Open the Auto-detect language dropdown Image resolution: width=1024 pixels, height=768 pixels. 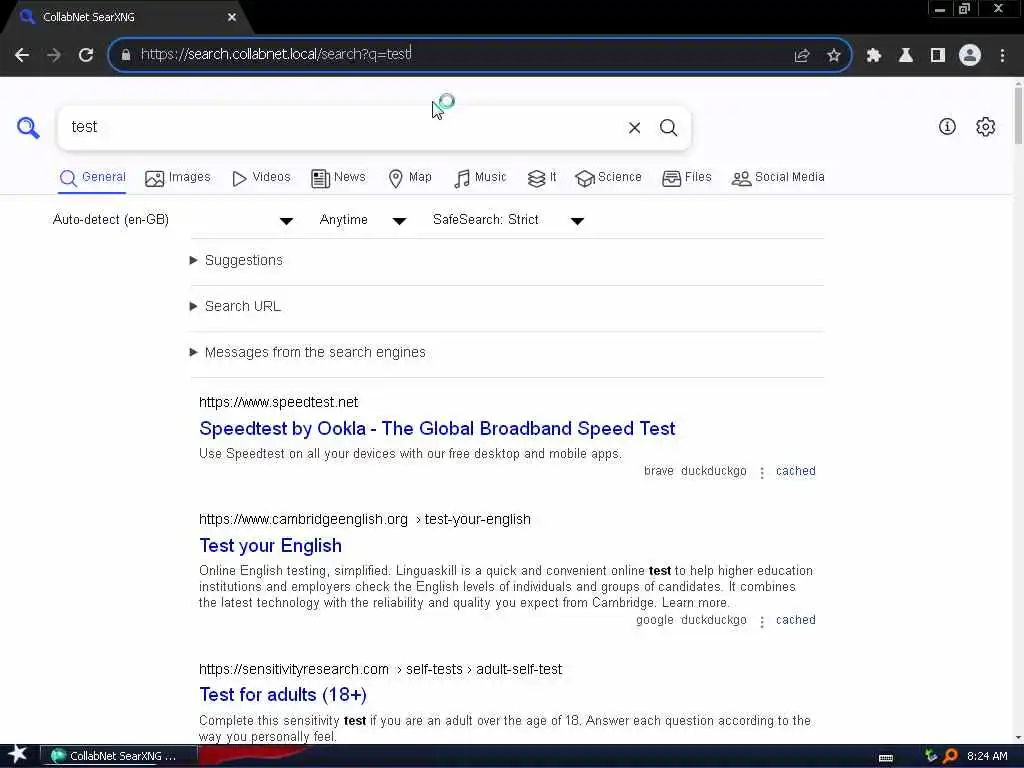[173, 220]
